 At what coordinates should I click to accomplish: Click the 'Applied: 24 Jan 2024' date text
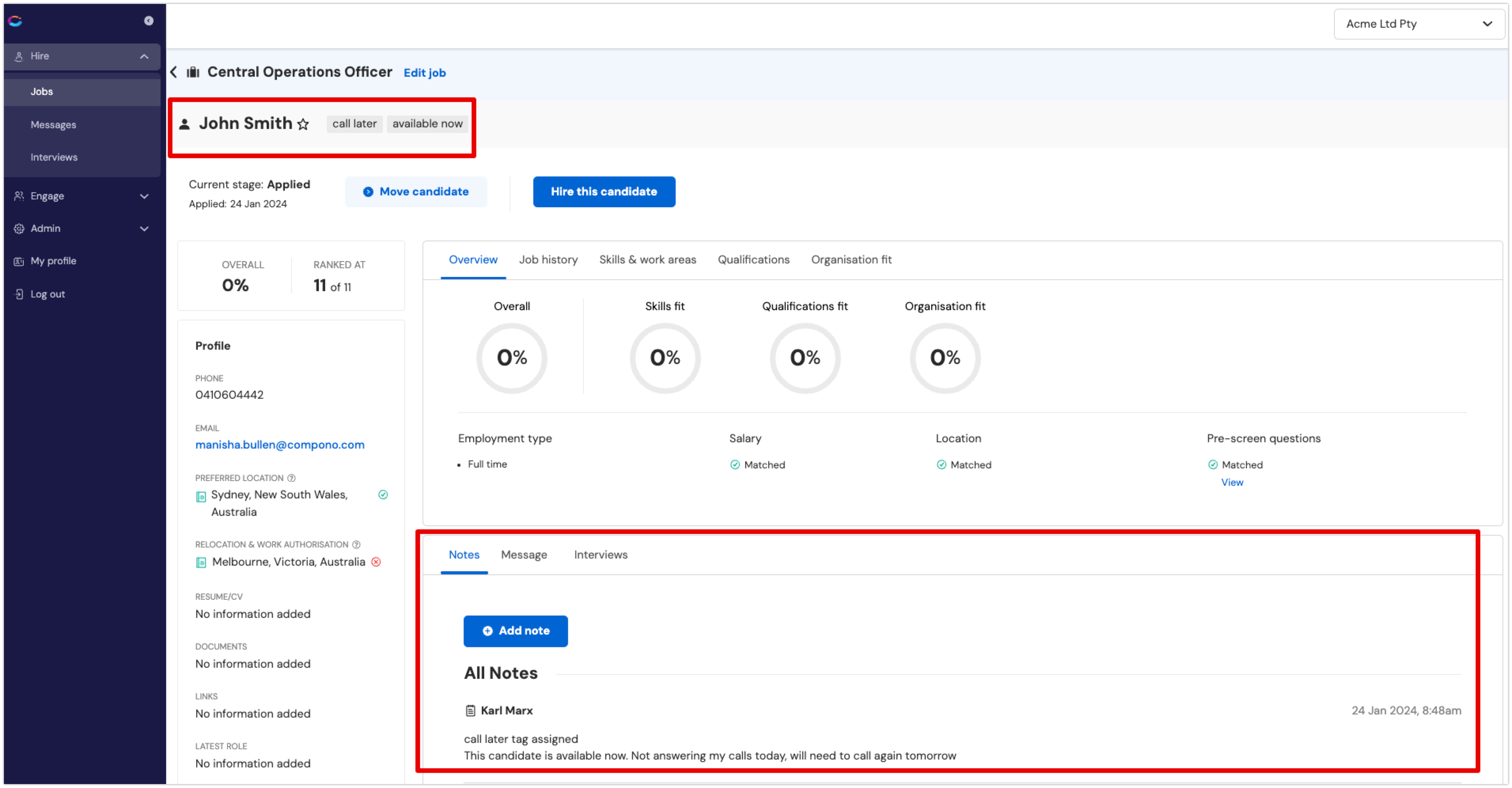pyautogui.click(x=238, y=204)
